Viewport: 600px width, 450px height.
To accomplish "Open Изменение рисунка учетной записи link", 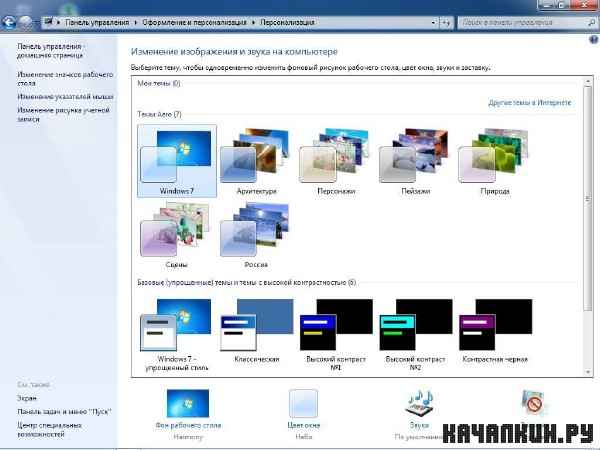I will [x=64, y=114].
